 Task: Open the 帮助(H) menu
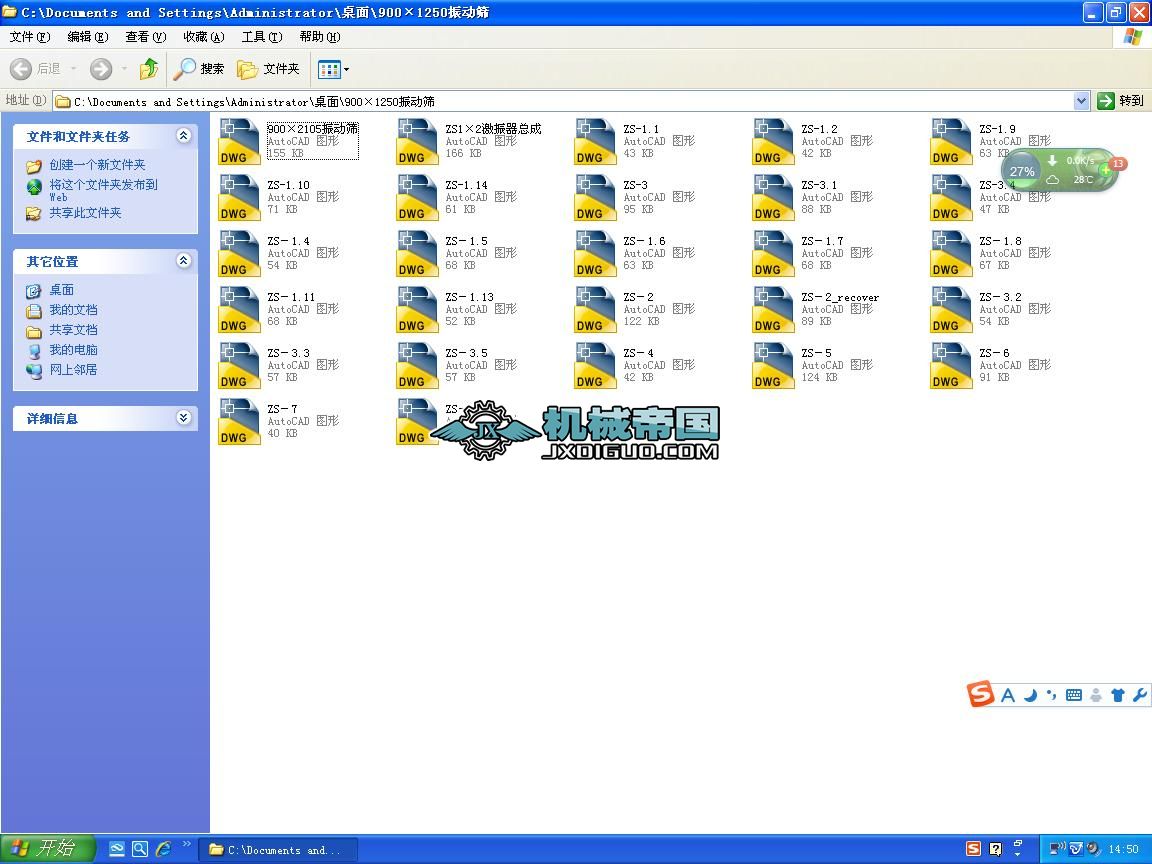tap(320, 37)
